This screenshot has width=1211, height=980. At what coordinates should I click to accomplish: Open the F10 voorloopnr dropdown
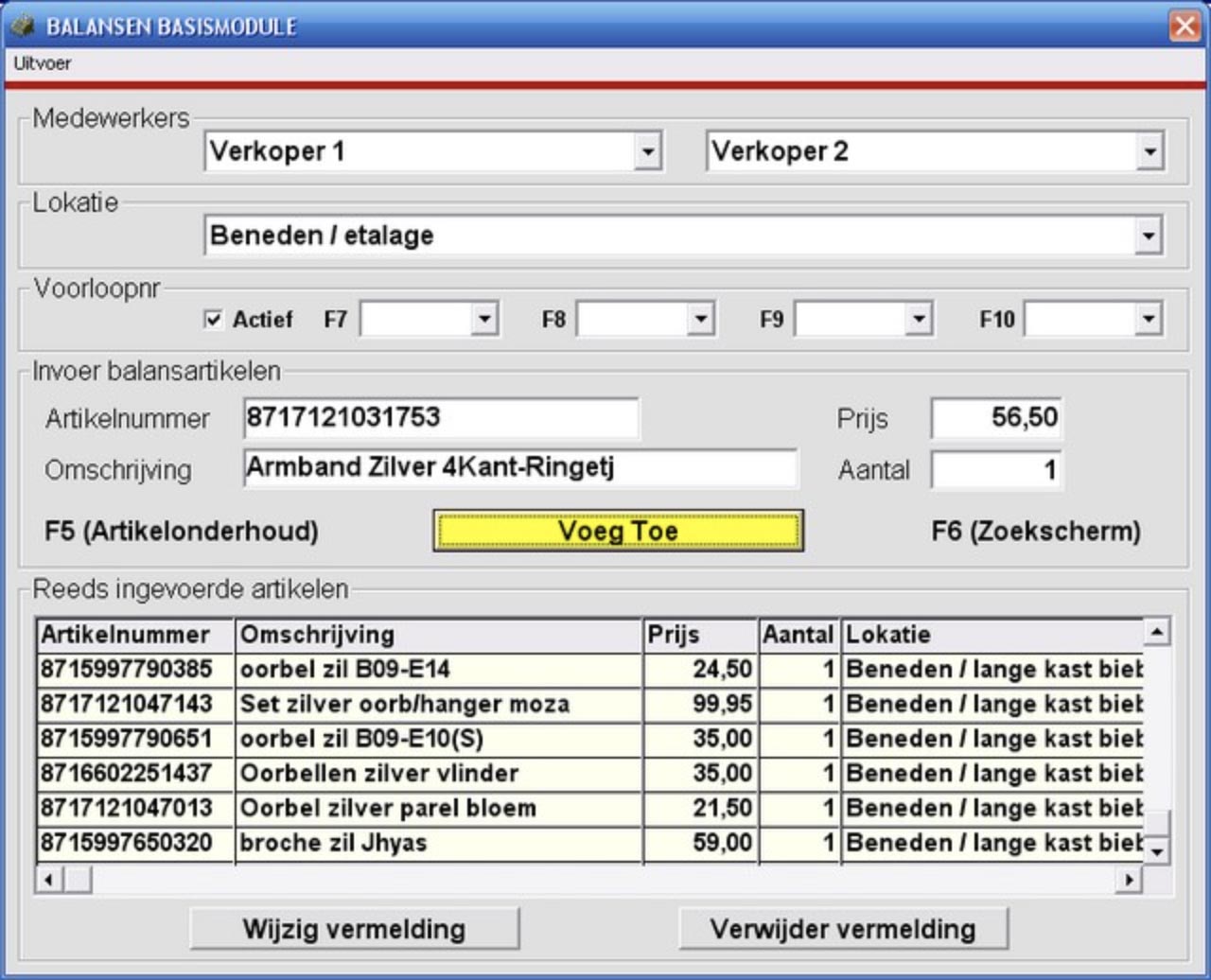pyautogui.click(x=1149, y=320)
